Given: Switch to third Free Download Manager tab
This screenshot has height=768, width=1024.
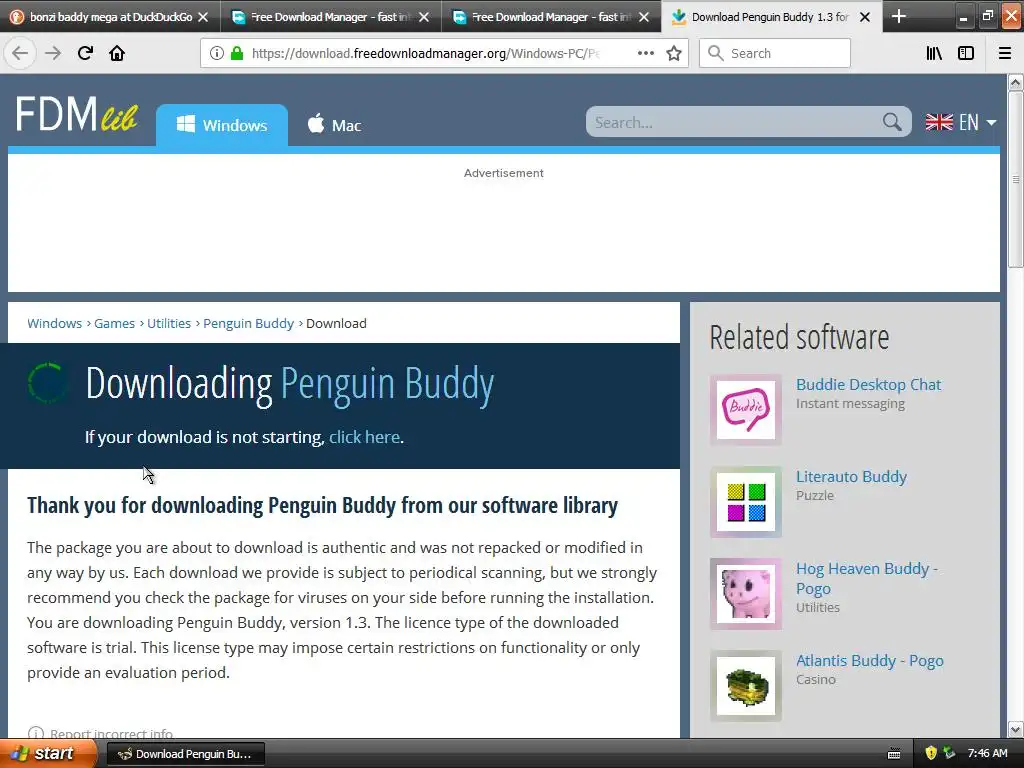Looking at the screenshot, I should click(x=551, y=17).
